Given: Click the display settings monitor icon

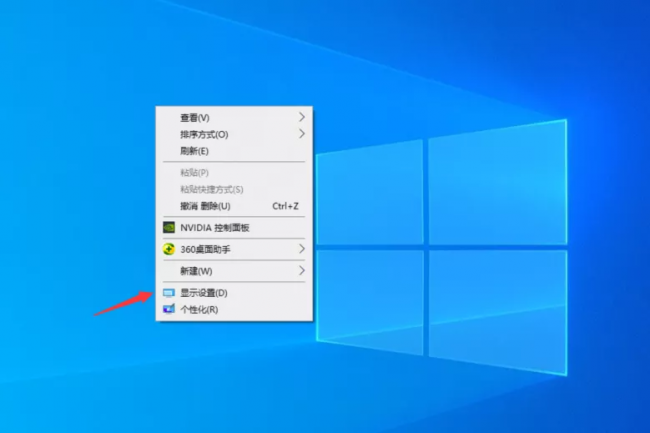Looking at the screenshot, I should click(x=169, y=293).
